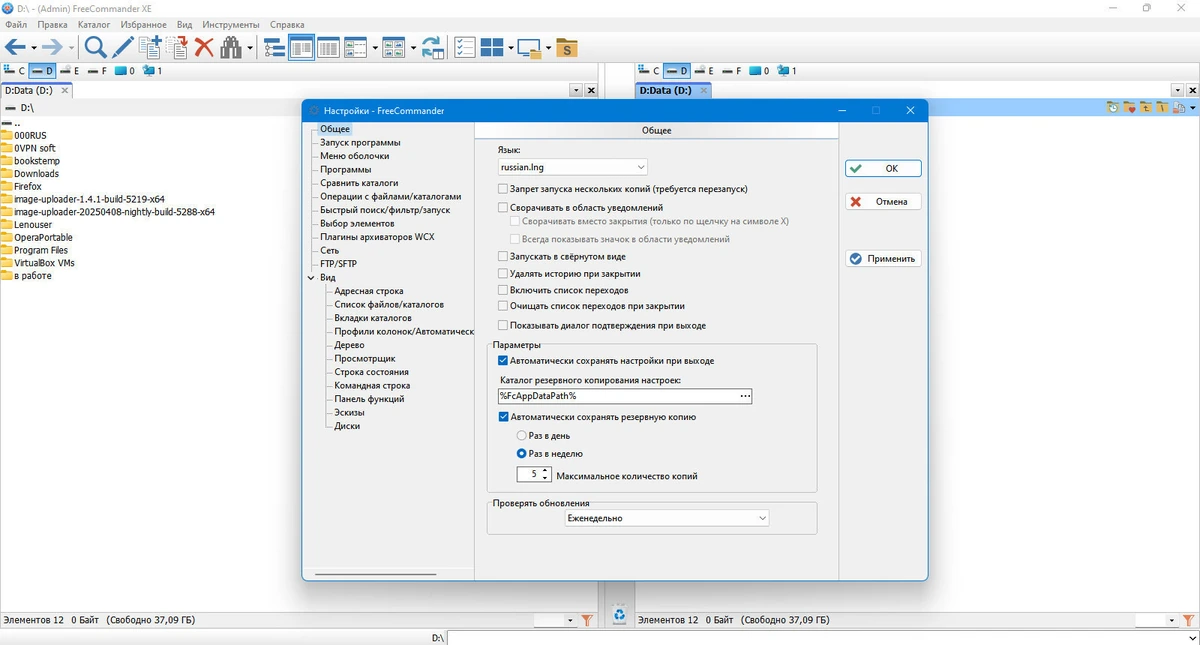Uncheck 'Автоматически сохранять настройки при выходе'

(503, 361)
